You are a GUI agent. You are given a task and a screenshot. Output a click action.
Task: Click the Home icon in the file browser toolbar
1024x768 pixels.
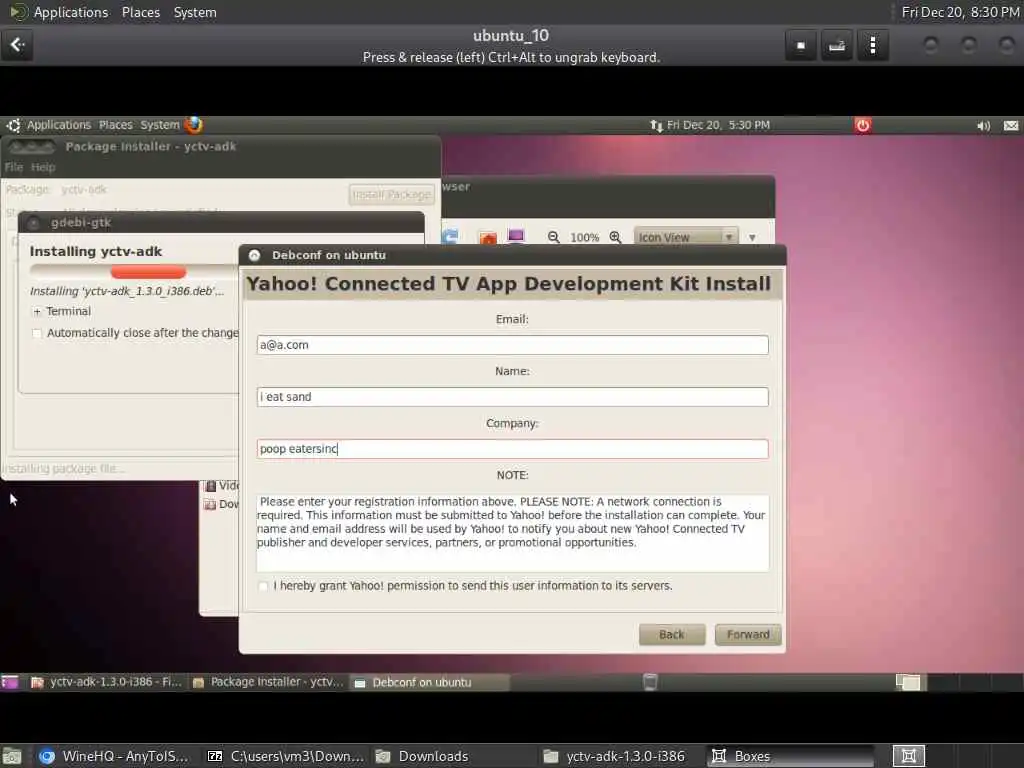coord(488,237)
